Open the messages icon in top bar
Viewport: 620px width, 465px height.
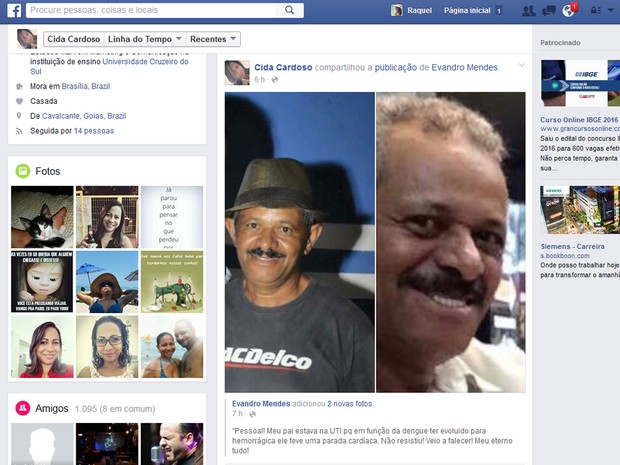tap(549, 10)
